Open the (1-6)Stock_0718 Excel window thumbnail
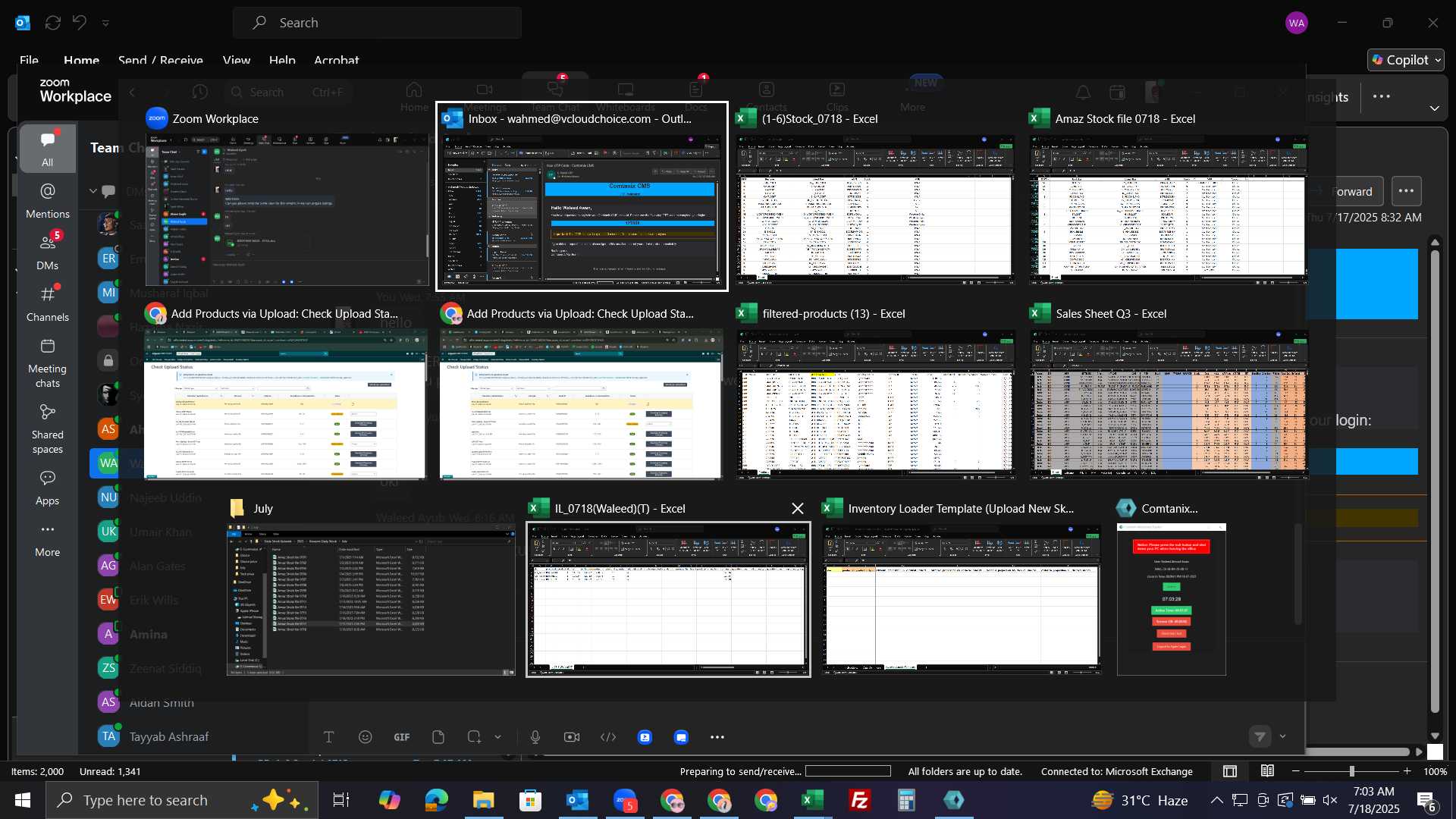 876,210
